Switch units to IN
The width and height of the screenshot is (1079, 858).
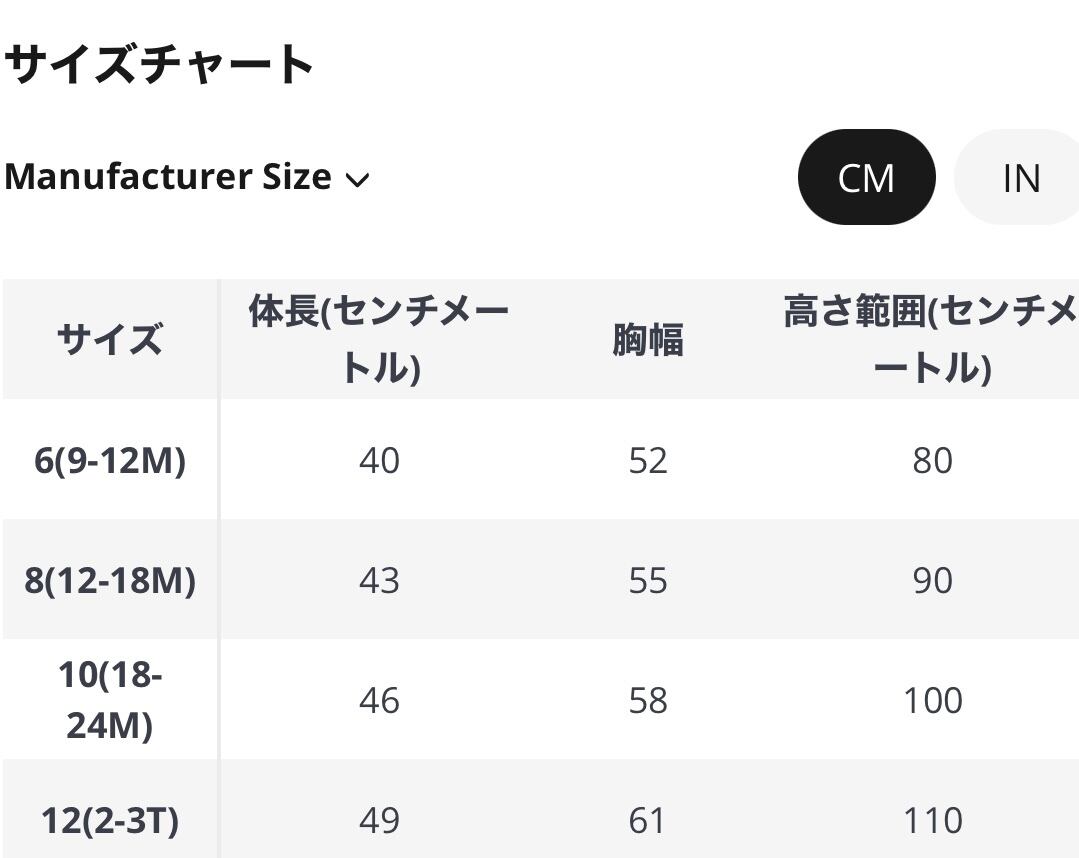[1020, 178]
